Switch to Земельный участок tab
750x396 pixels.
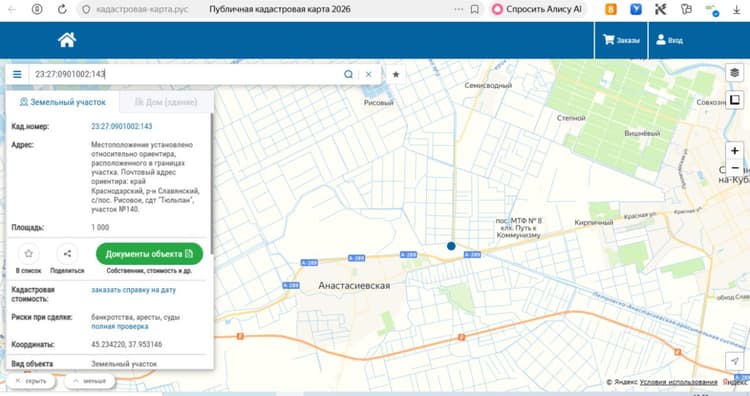click(63, 102)
